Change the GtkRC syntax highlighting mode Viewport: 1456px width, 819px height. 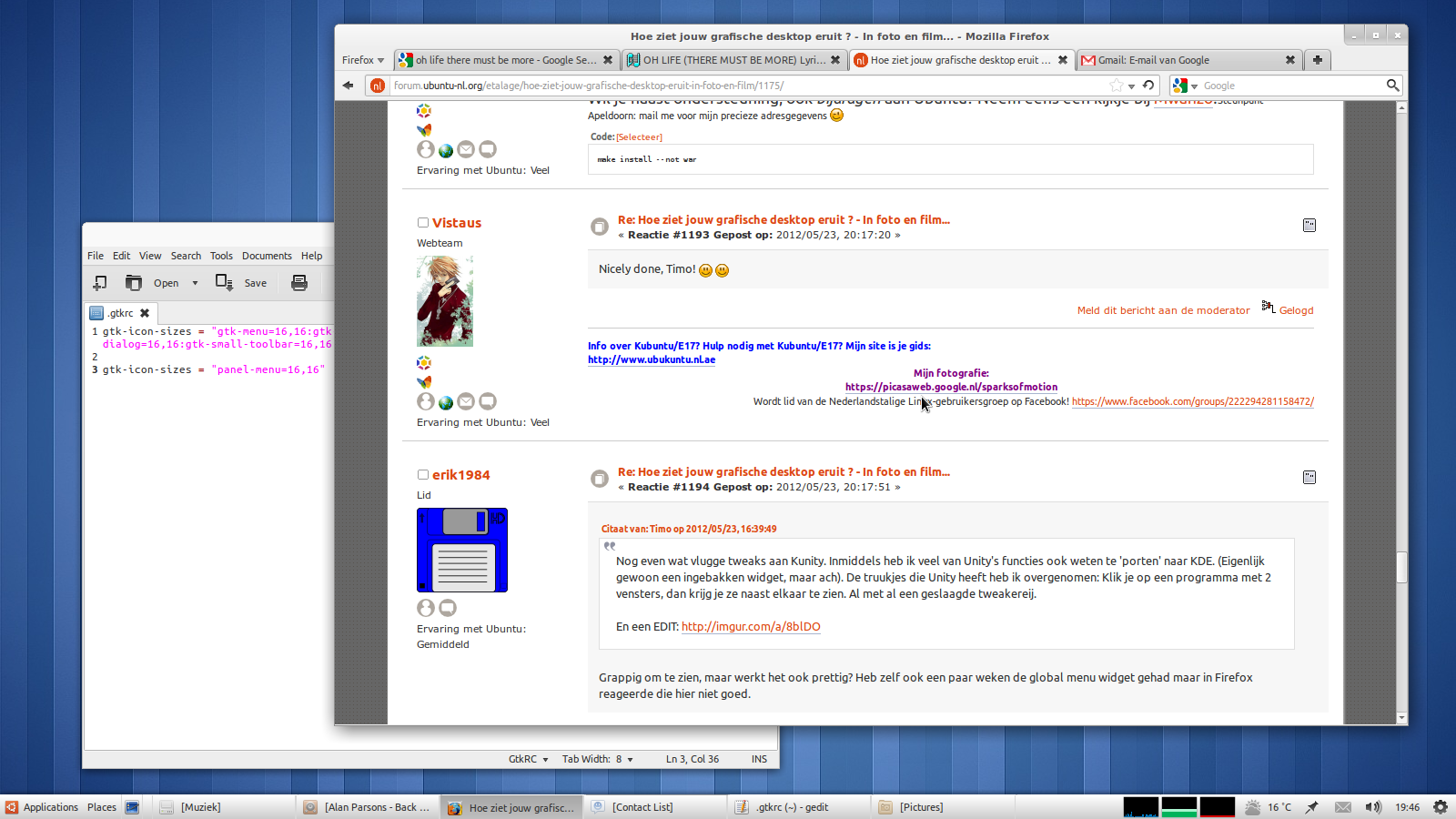pyautogui.click(x=528, y=759)
